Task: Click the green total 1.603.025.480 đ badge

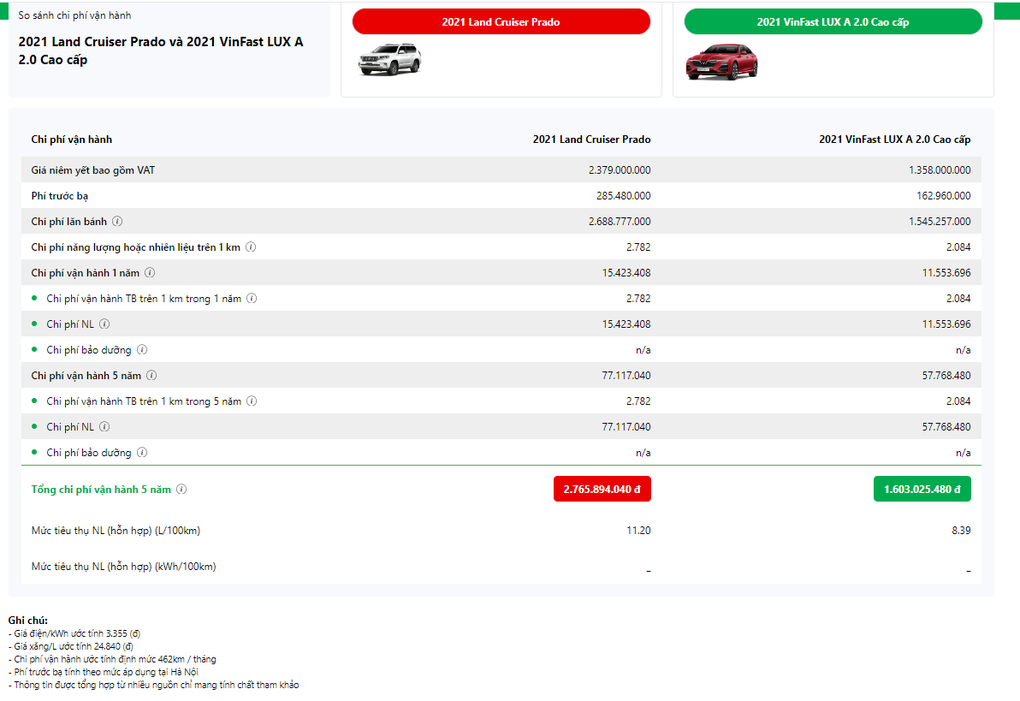Action: tap(921, 489)
